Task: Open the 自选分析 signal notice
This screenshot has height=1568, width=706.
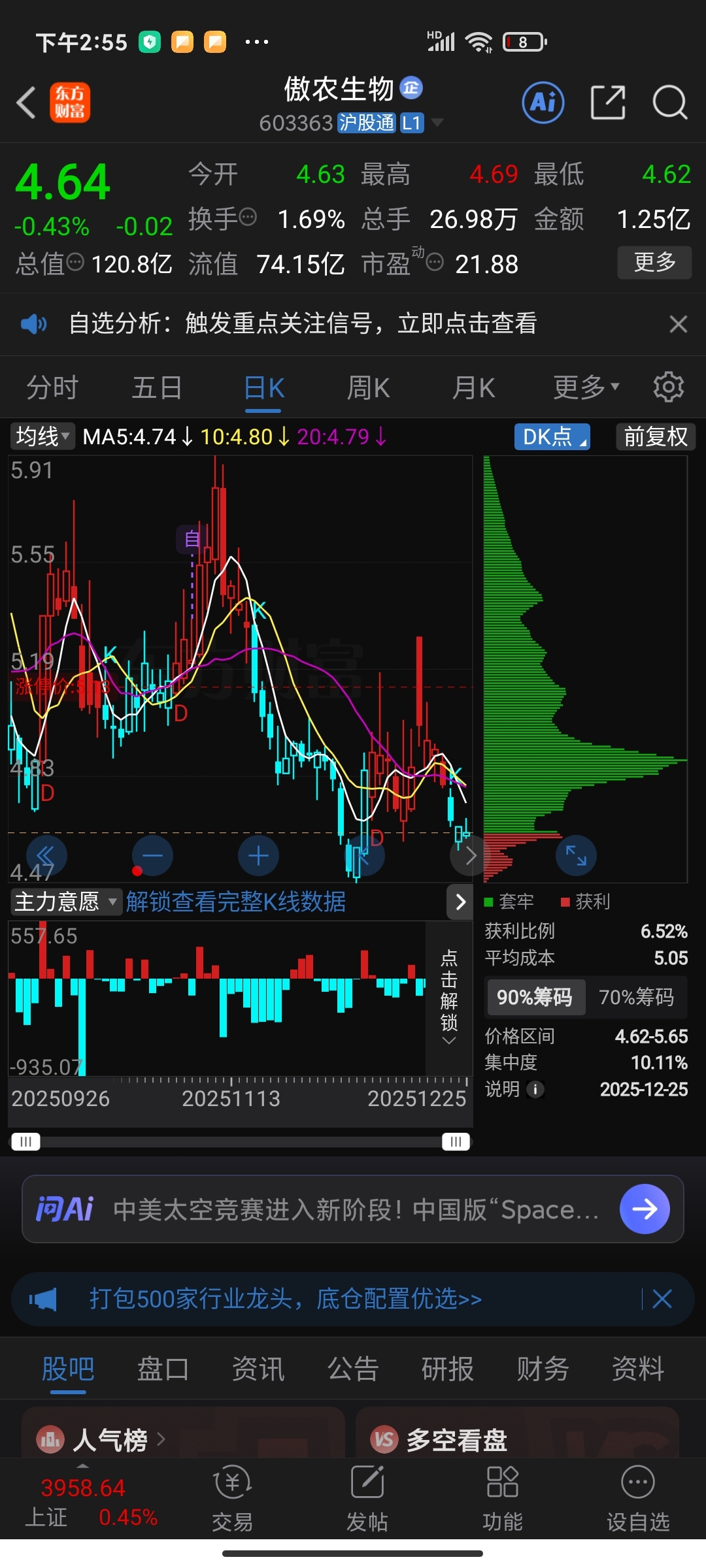Action: coord(303,323)
